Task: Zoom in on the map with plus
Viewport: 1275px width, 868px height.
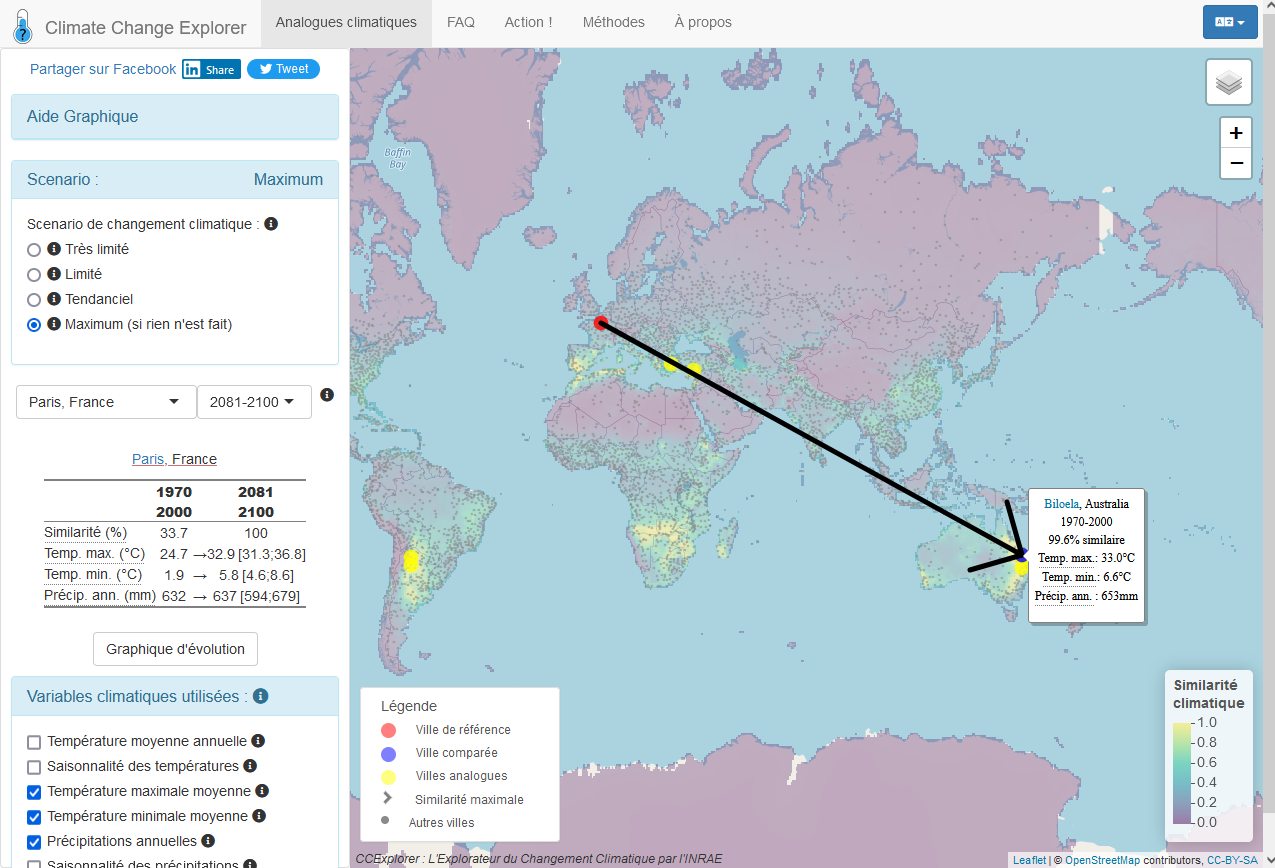Action: click(x=1236, y=133)
